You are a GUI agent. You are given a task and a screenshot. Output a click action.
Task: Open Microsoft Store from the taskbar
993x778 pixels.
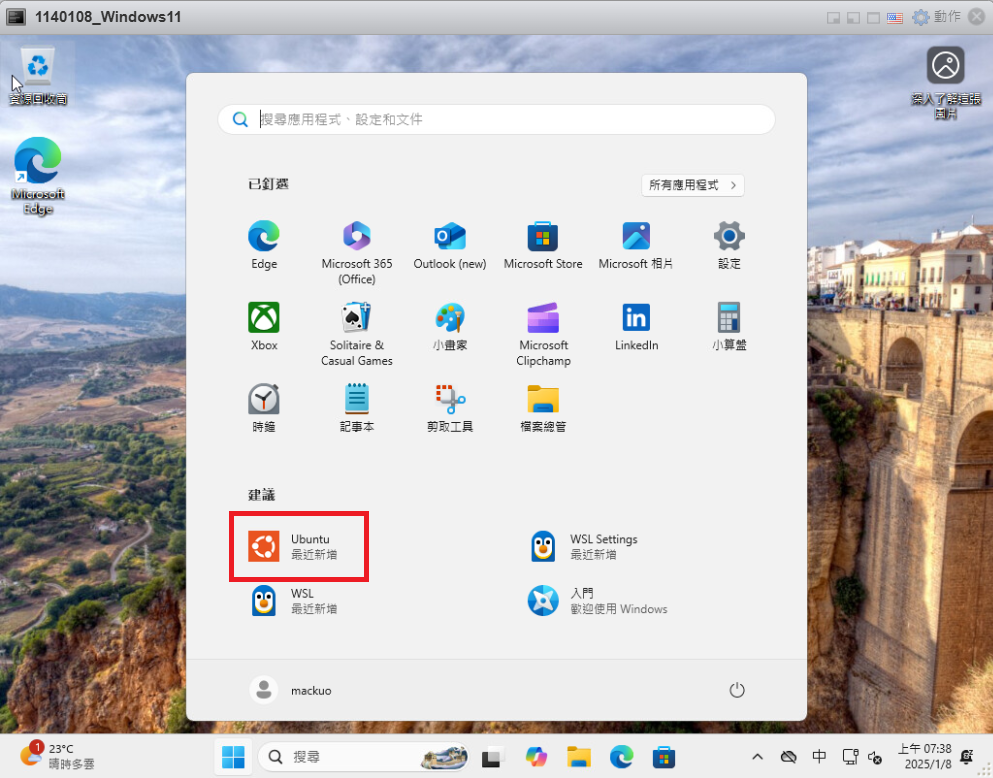coord(664,757)
